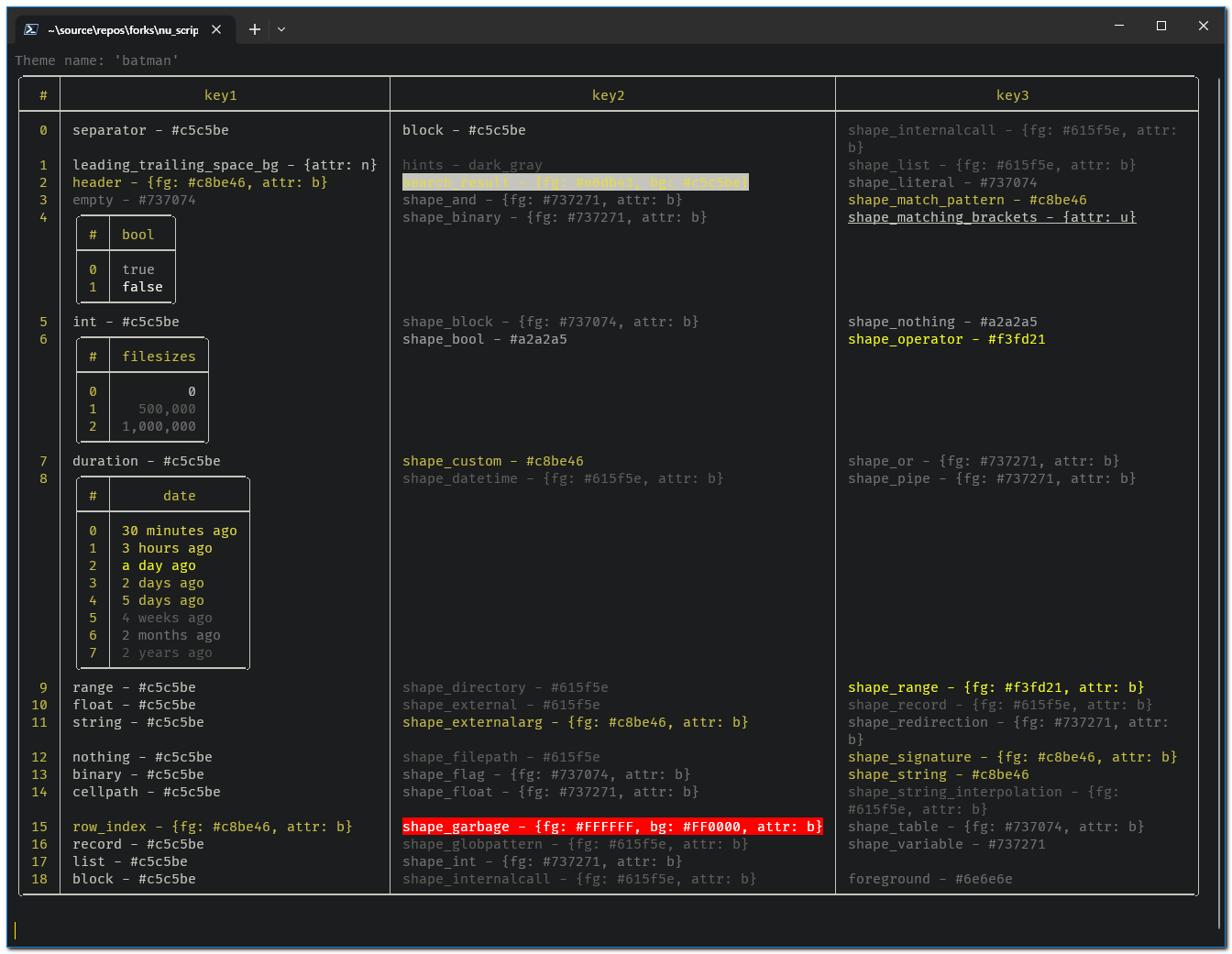Click the '500,000' filesize value
1232x954 pixels.
pyautogui.click(x=167, y=409)
